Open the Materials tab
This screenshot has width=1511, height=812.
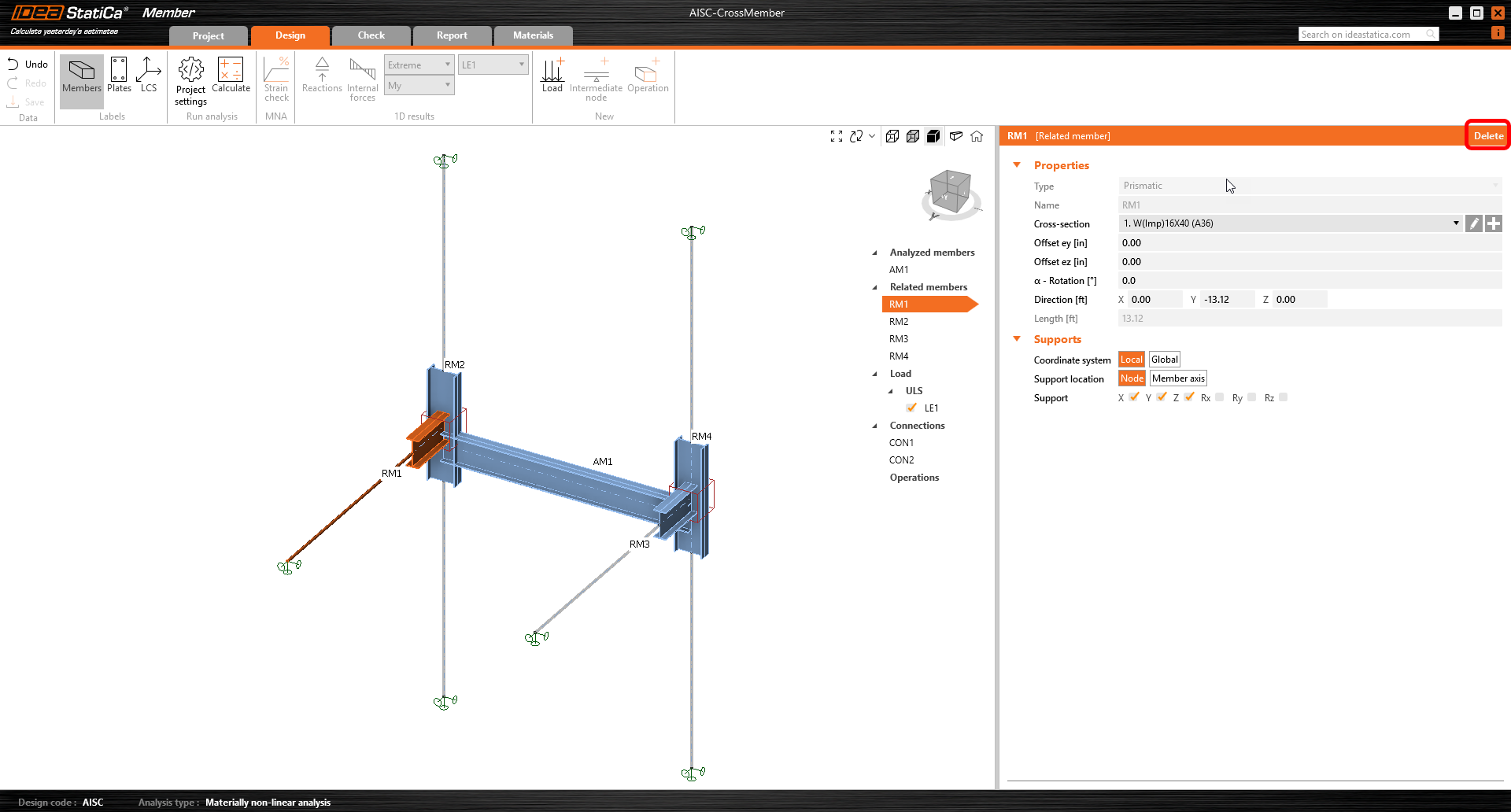pyautogui.click(x=533, y=35)
